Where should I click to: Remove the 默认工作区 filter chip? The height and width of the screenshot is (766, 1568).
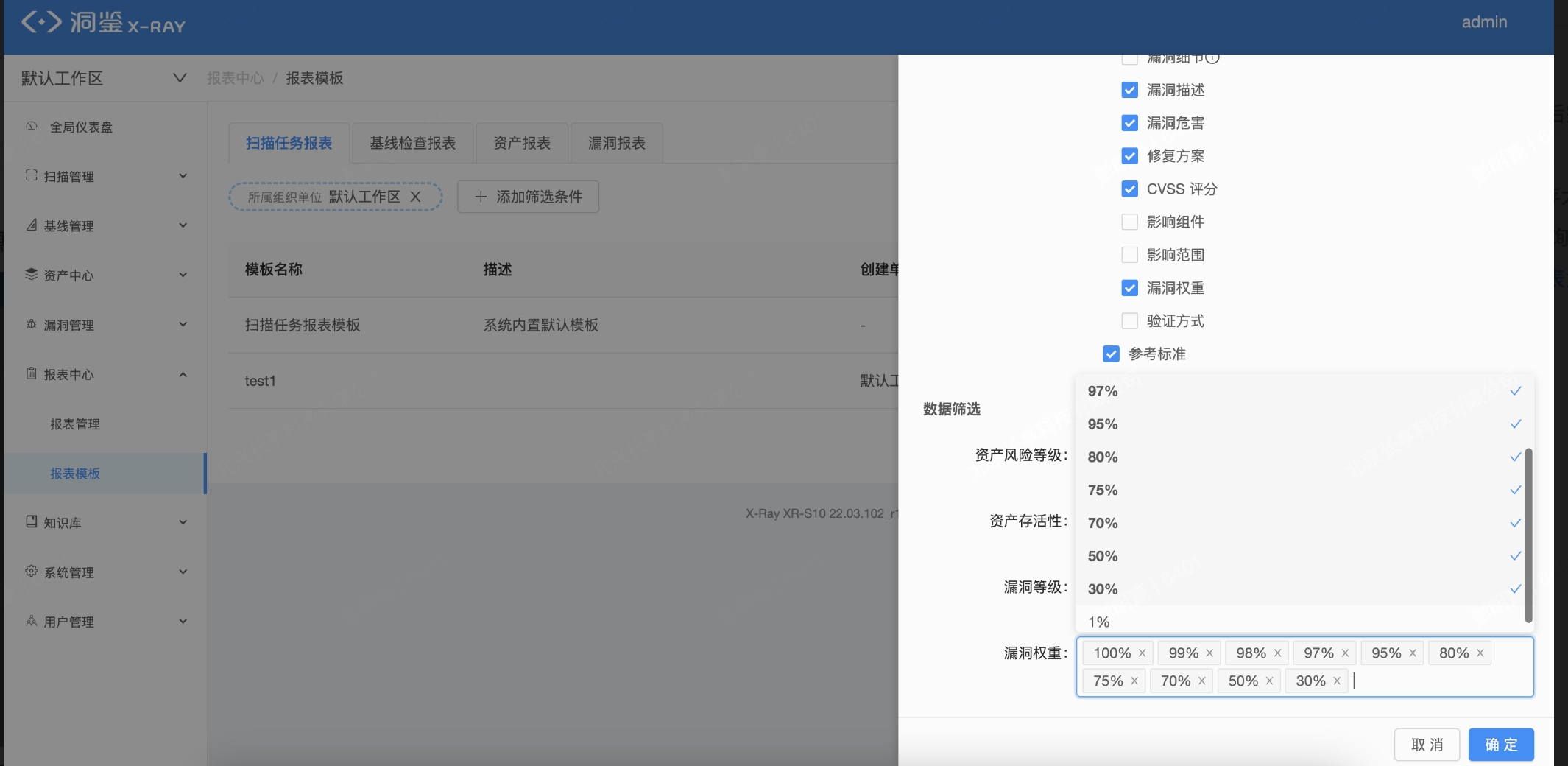[x=415, y=197]
